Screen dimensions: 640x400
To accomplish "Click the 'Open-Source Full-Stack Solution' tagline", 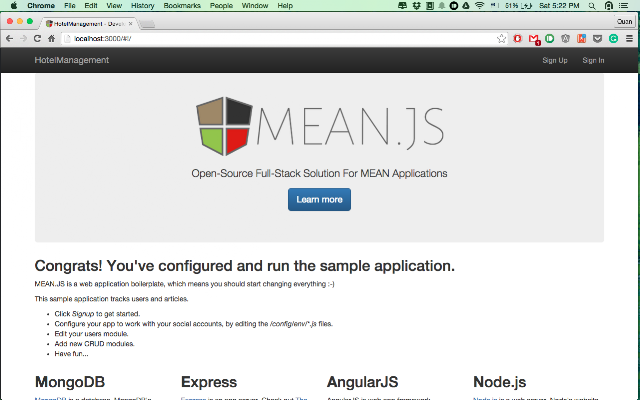I will tap(319, 173).
